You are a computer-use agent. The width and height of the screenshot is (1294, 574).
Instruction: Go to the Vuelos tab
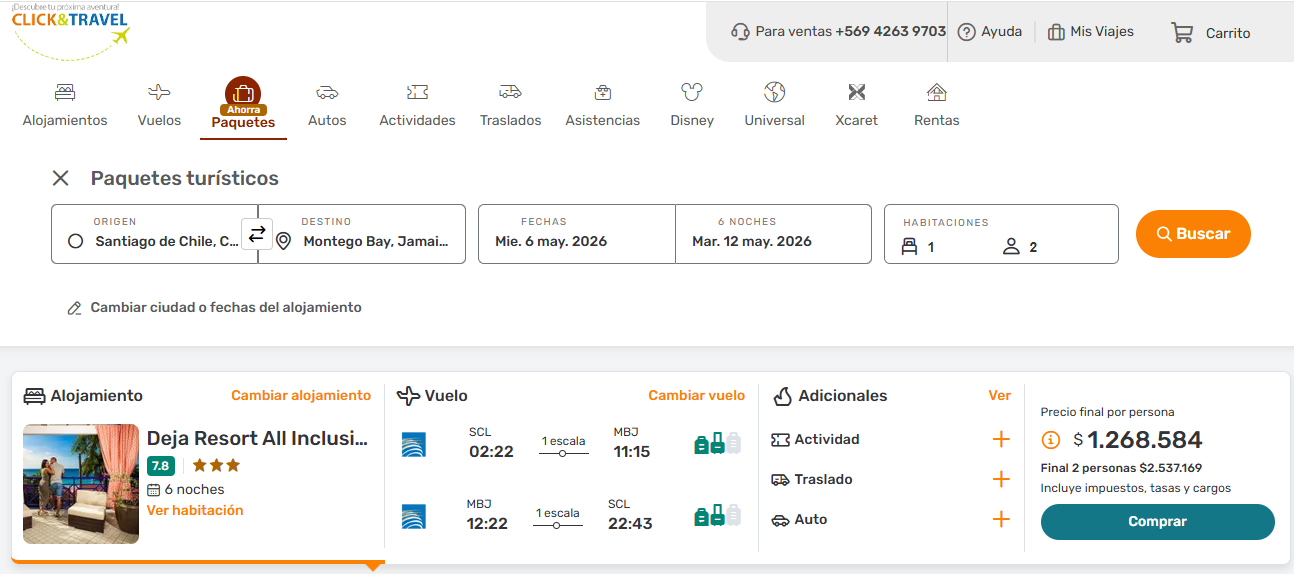click(x=159, y=105)
